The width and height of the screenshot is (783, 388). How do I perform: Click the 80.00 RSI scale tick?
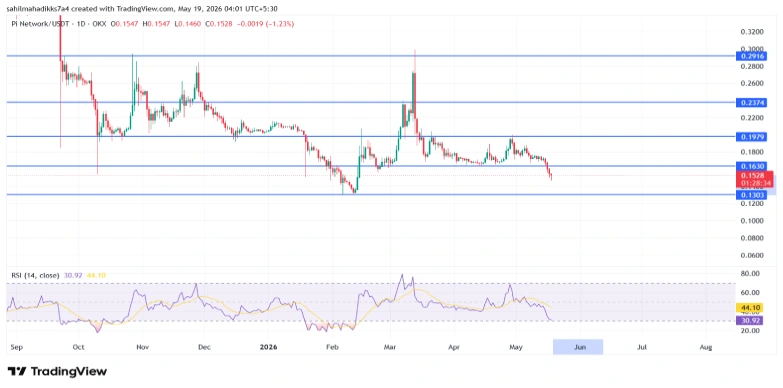[x=750, y=274]
